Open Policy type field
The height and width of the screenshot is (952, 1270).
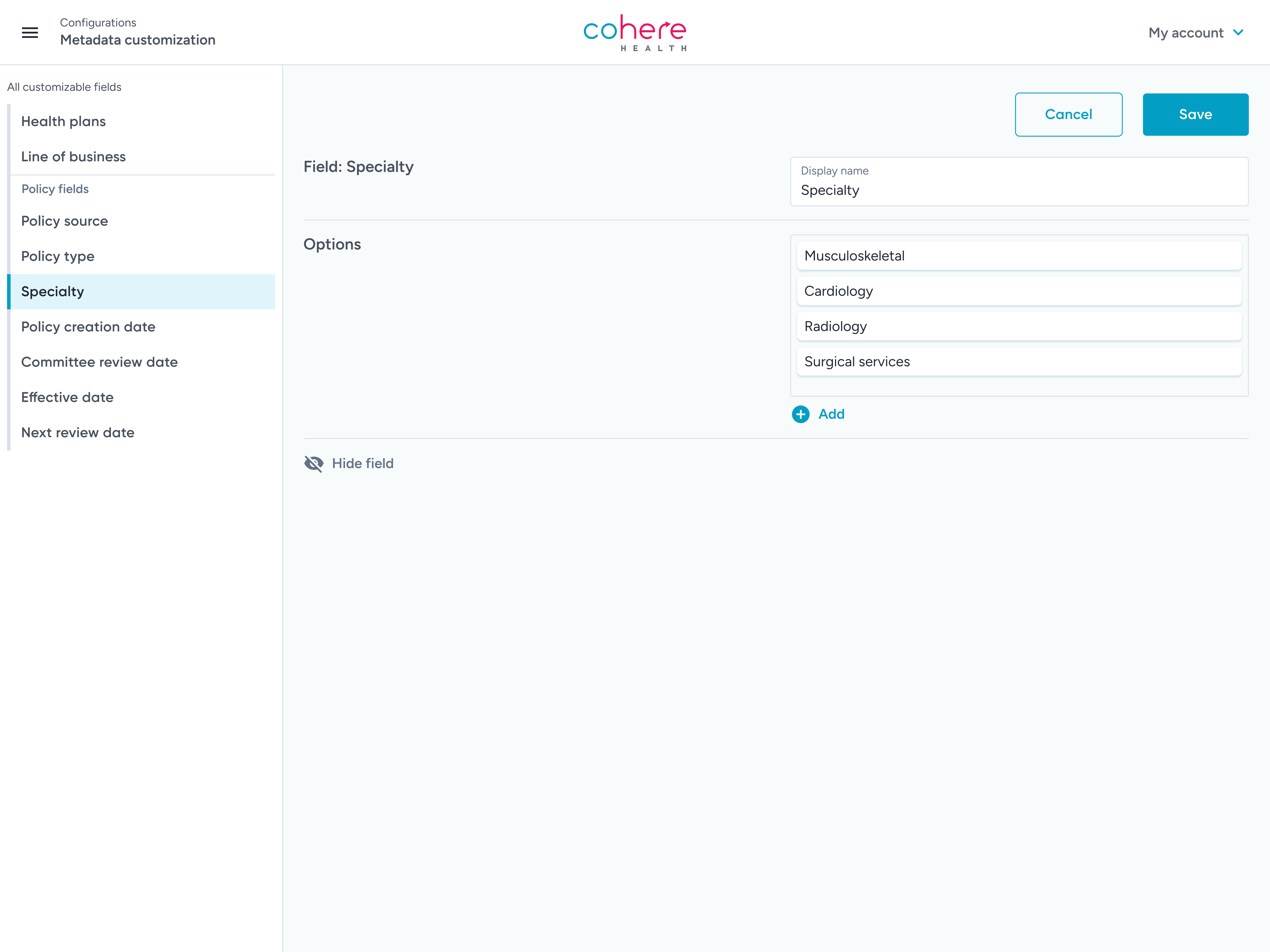point(142,257)
